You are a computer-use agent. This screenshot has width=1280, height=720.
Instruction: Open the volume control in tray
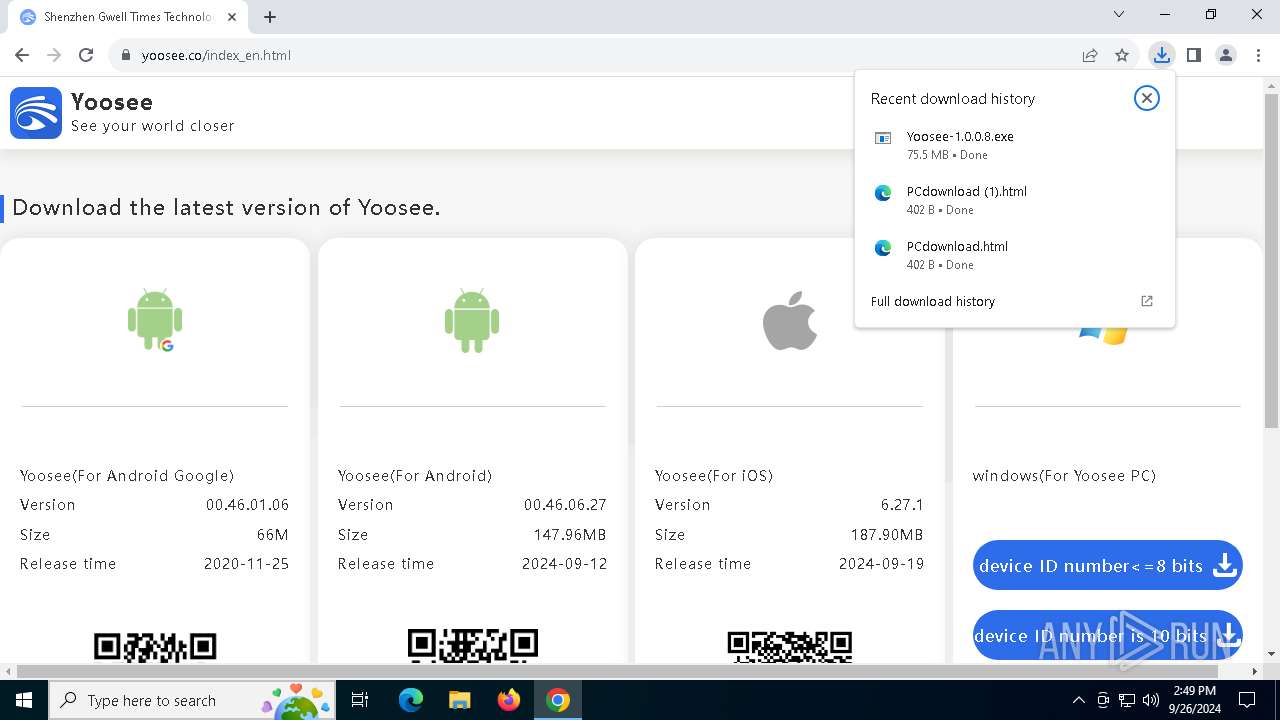tap(1151, 700)
